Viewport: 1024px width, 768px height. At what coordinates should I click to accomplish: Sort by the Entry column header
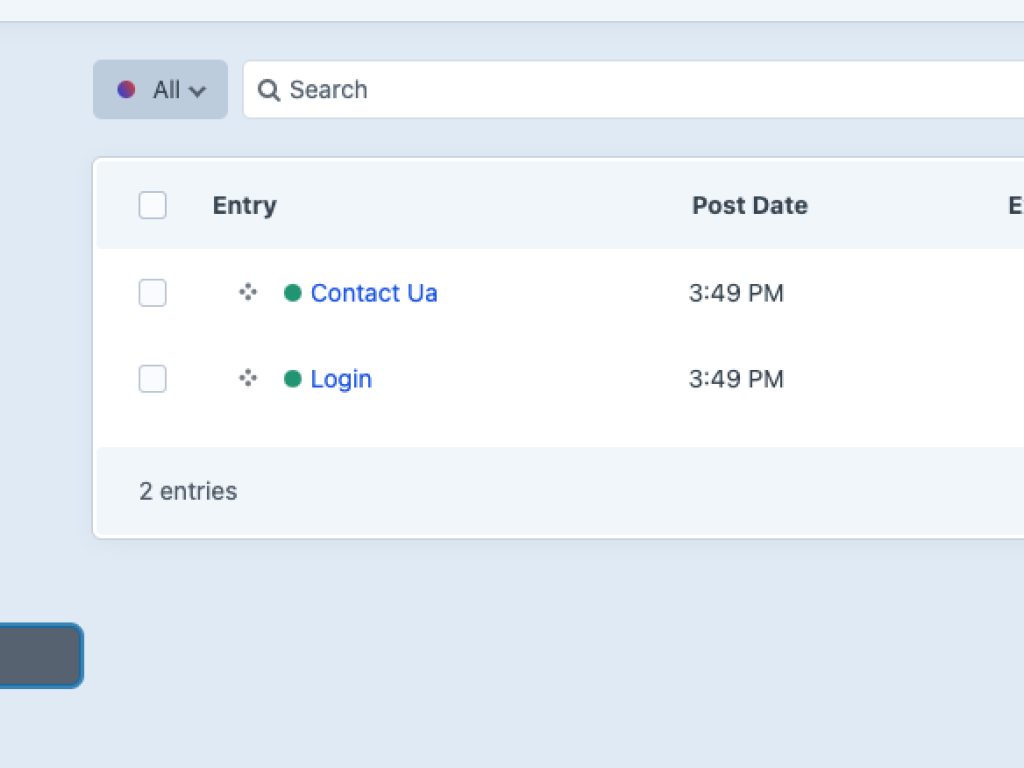click(x=244, y=205)
